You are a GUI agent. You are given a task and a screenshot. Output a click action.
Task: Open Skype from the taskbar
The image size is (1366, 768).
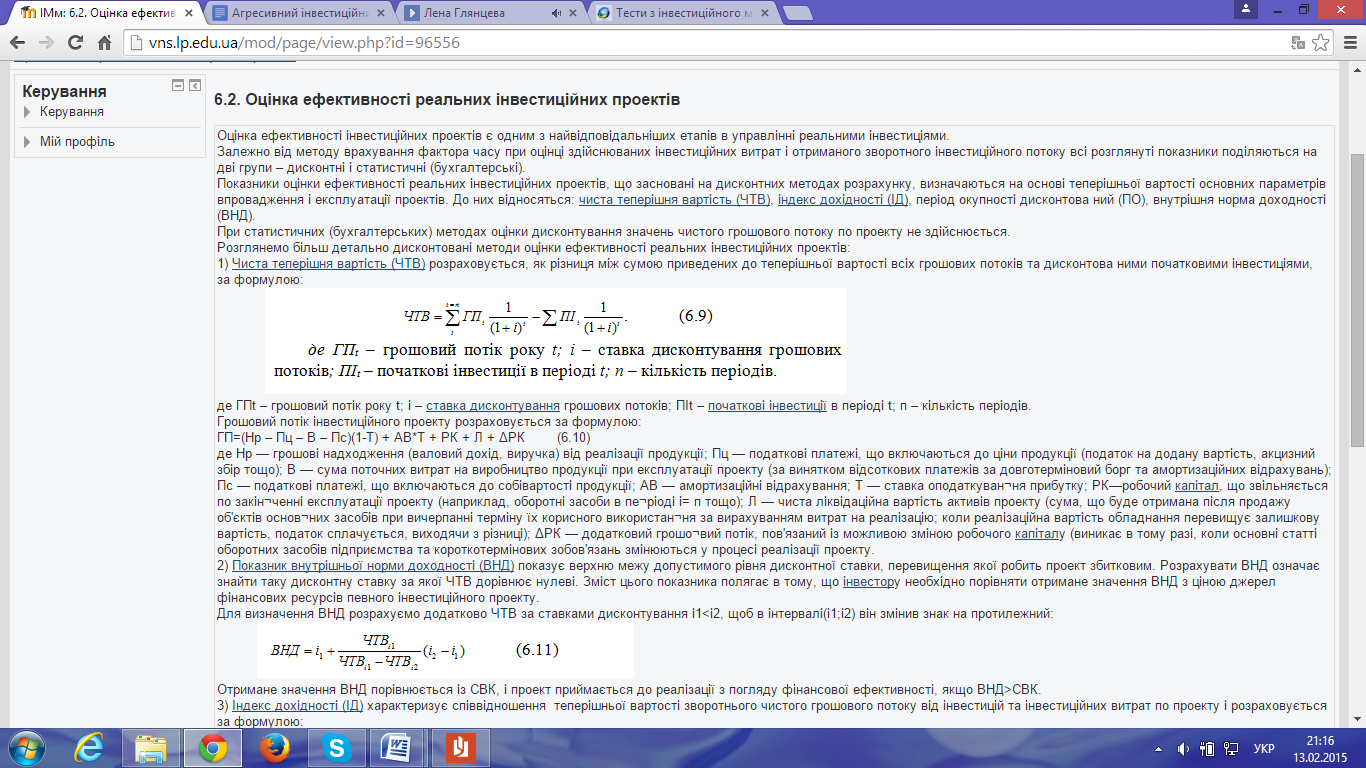pos(335,747)
